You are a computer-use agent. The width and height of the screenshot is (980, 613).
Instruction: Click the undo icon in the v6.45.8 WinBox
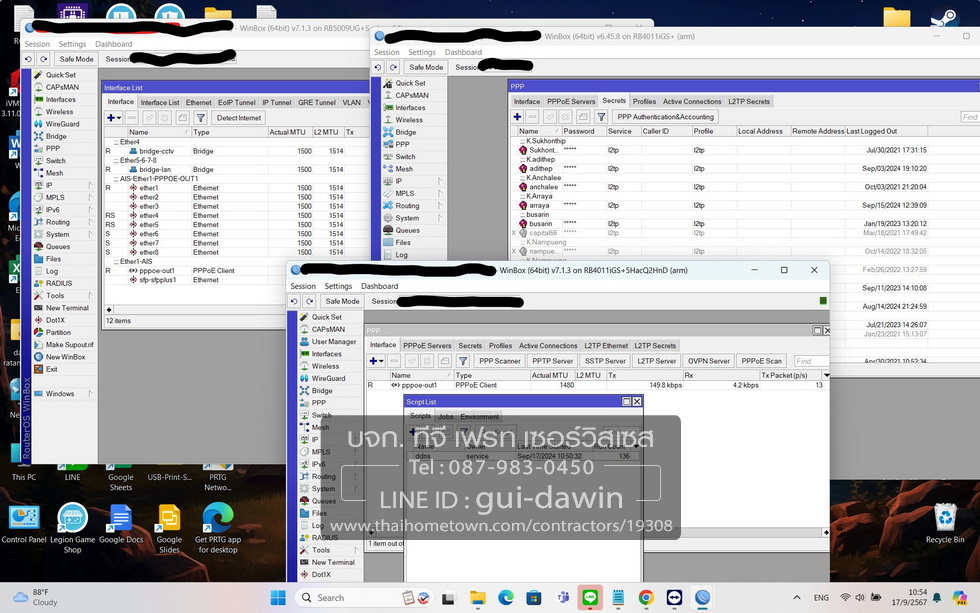tap(378, 67)
